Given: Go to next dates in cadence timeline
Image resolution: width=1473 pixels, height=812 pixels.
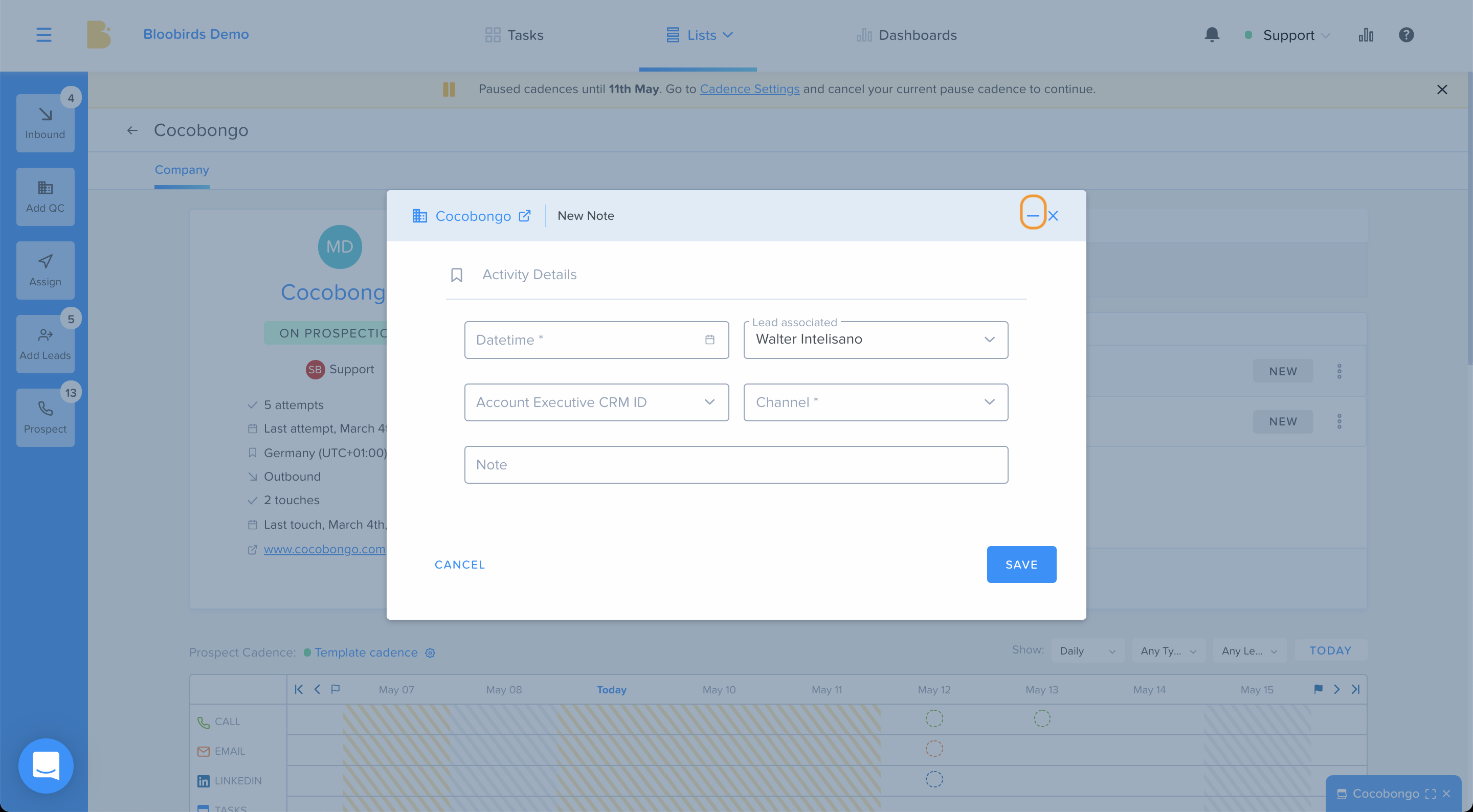Looking at the screenshot, I should pyautogui.click(x=1337, y=689).
